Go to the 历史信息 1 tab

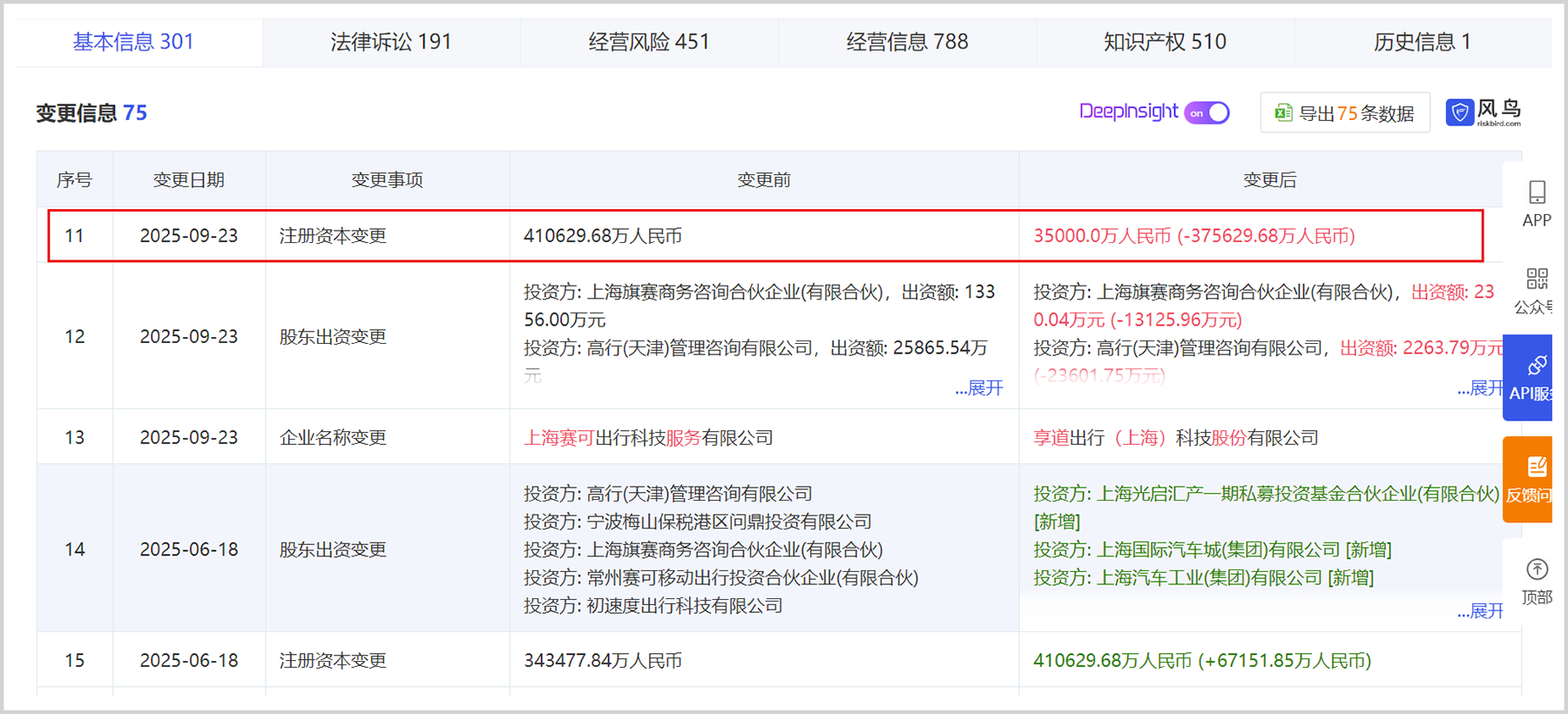click(x=1422, y=42)
